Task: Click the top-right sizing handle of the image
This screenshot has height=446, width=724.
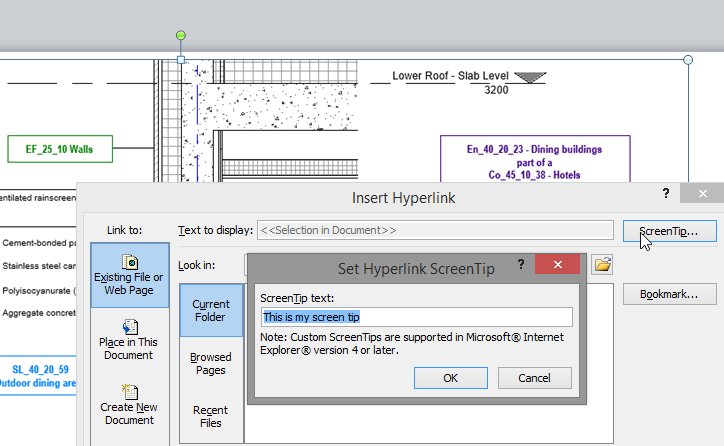Action: coord(688,60)
